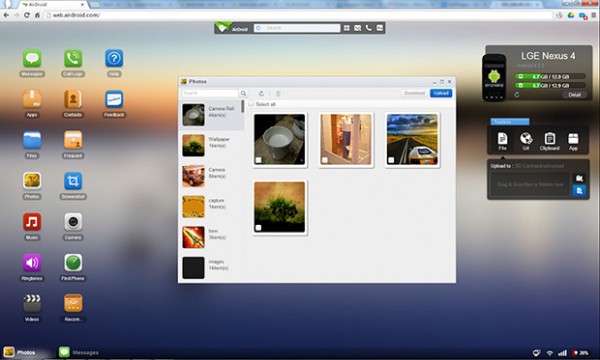
Task: Select the Url tool in Toolbox
Action: tap(526, 141)
